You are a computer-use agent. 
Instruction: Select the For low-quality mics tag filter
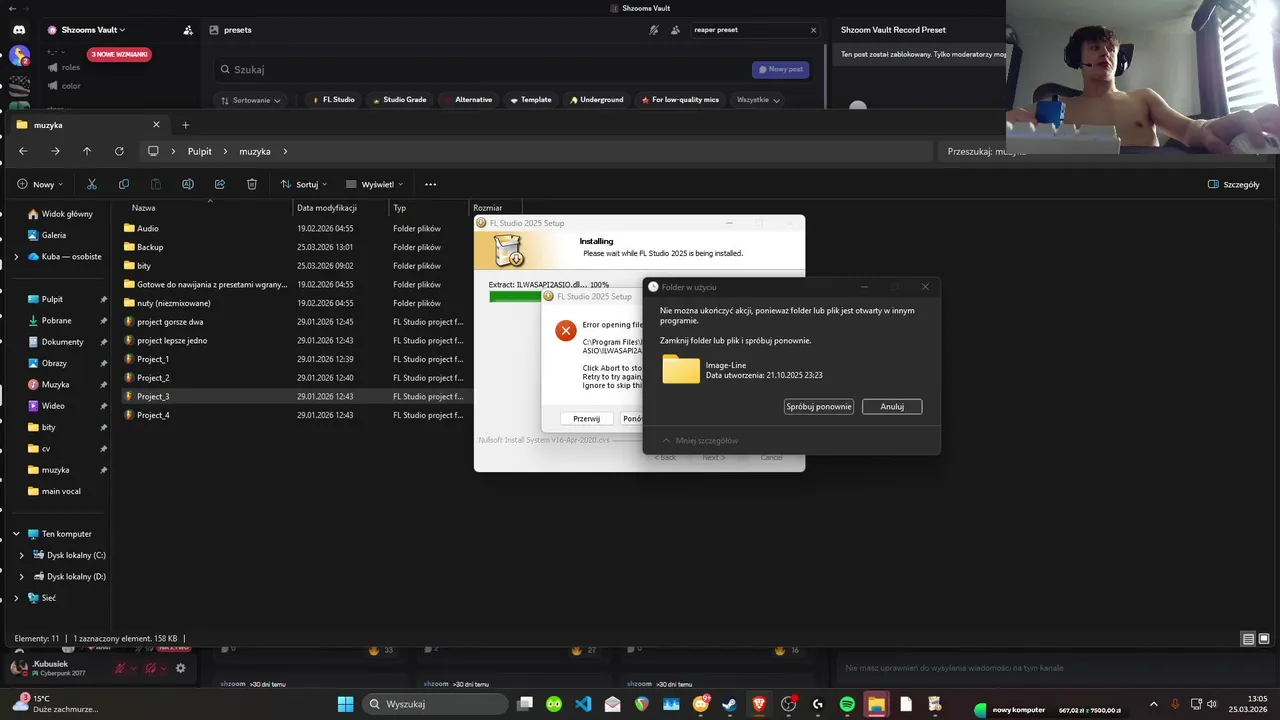point(680,100)
